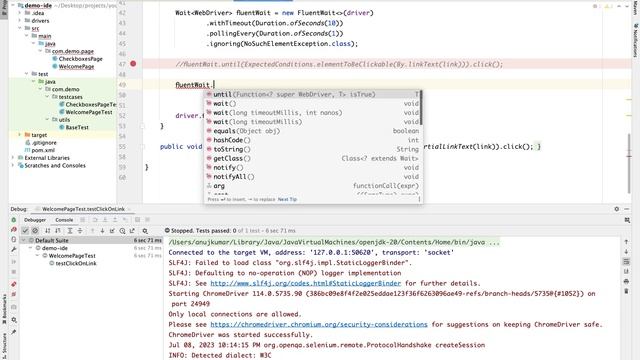This screenshot has width=640, height=360.
Task: Click Sort by Duration icon in test toolbar
Action: pyautogui.click(x=58, y=231)
